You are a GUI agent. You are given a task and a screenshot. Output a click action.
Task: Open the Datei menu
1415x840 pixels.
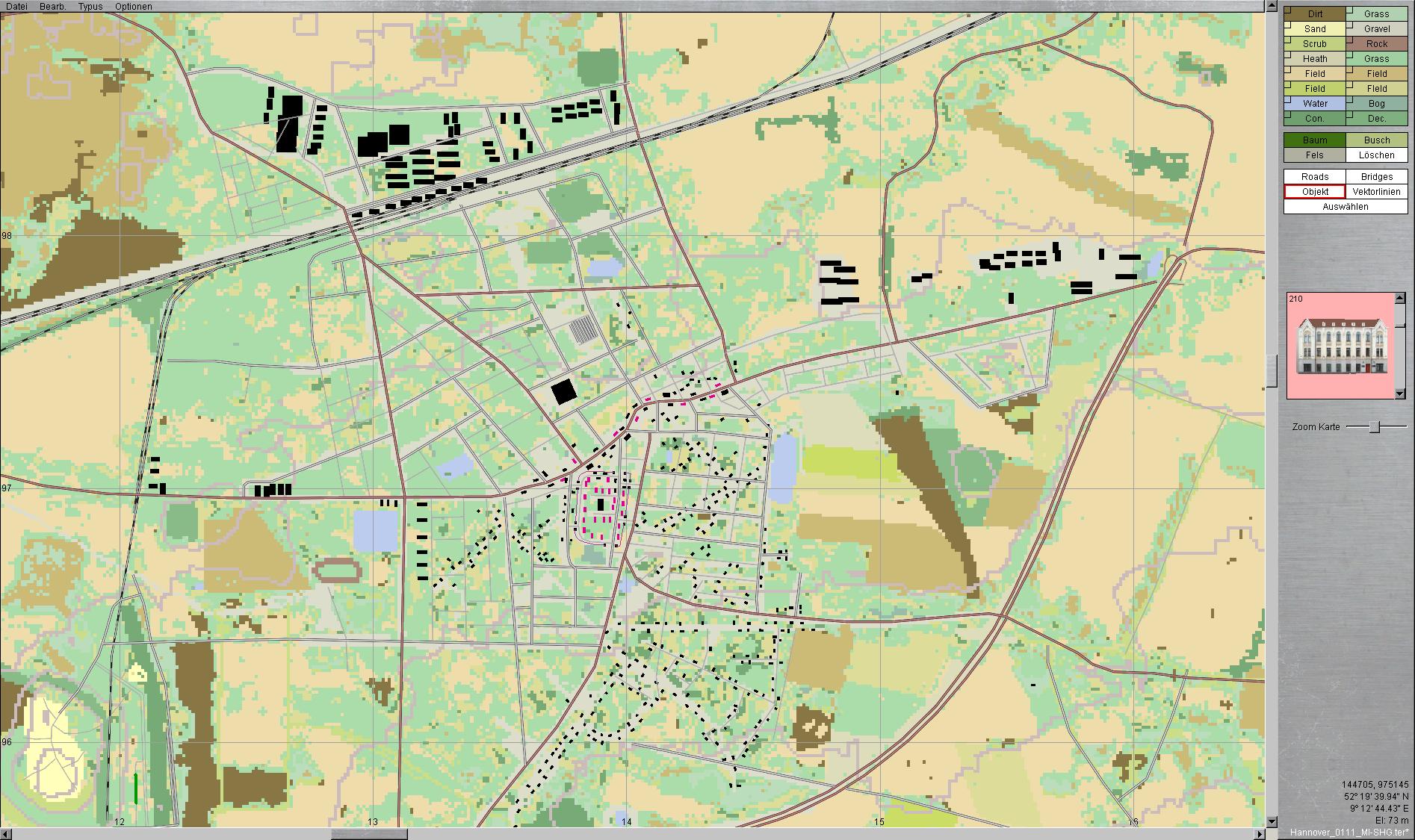[x=16, y=6]
